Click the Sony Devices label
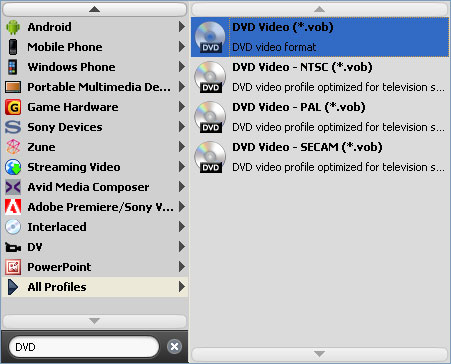The image size is (451, 364). [65, 127]
